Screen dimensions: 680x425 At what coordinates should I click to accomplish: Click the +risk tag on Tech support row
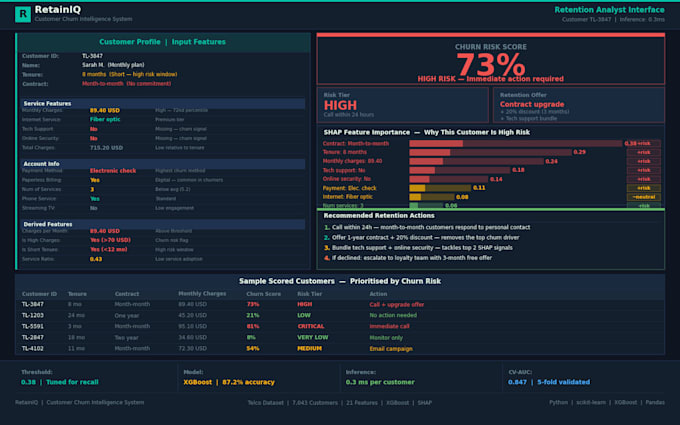(644, 170)
